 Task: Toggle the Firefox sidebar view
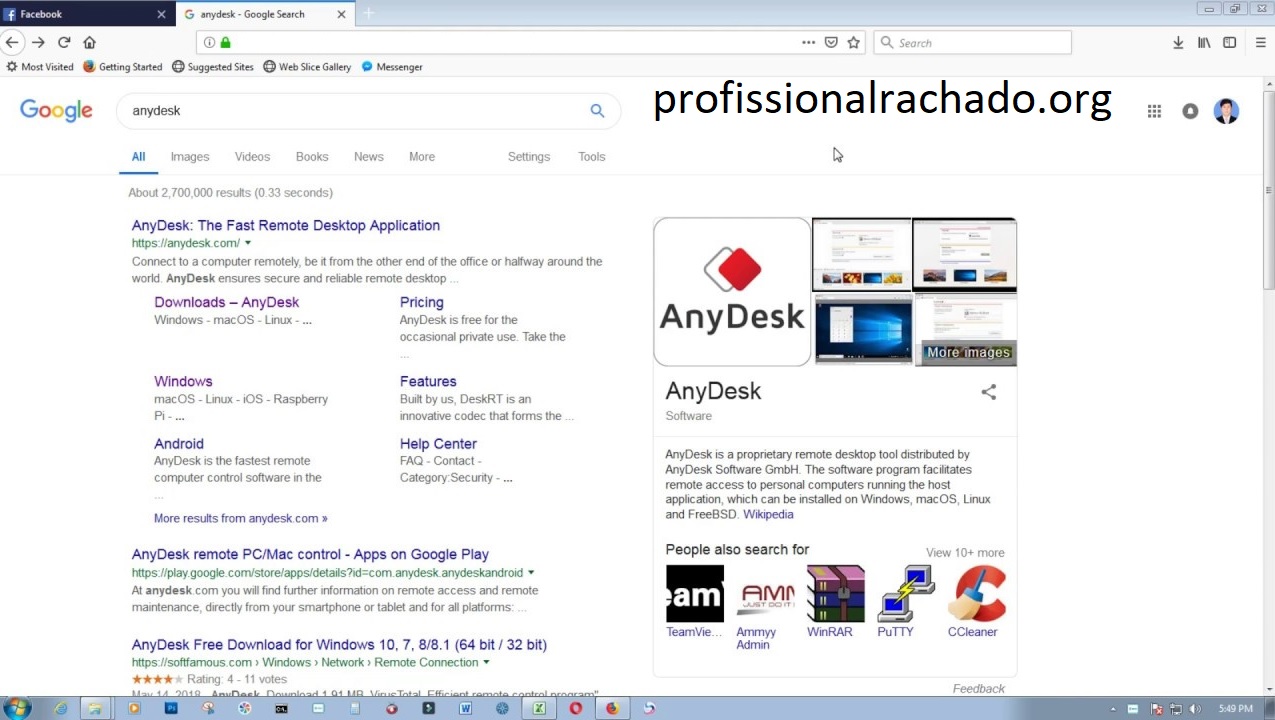click(x=1230, y=42)
